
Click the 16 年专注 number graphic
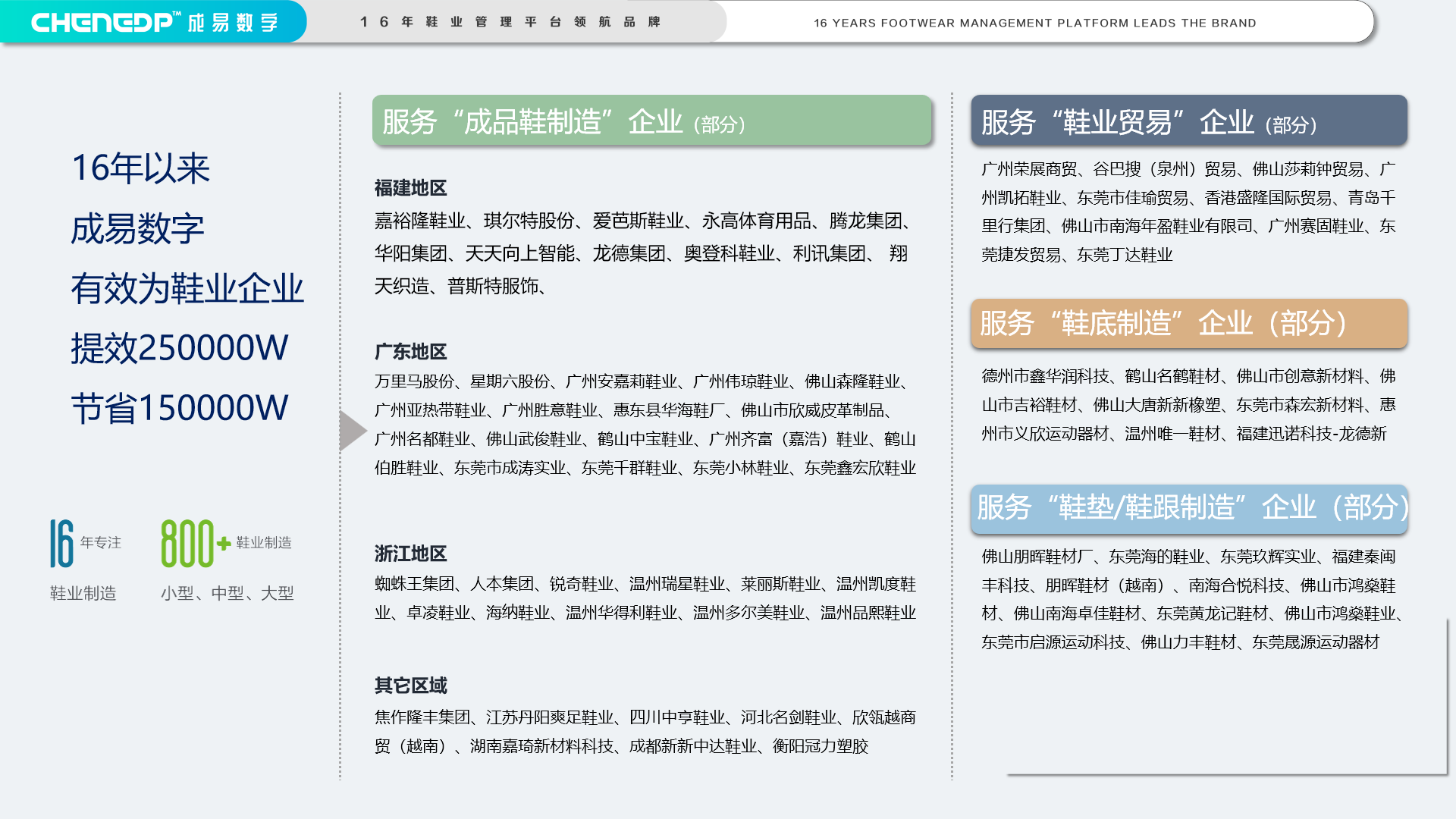pos(85,543)
